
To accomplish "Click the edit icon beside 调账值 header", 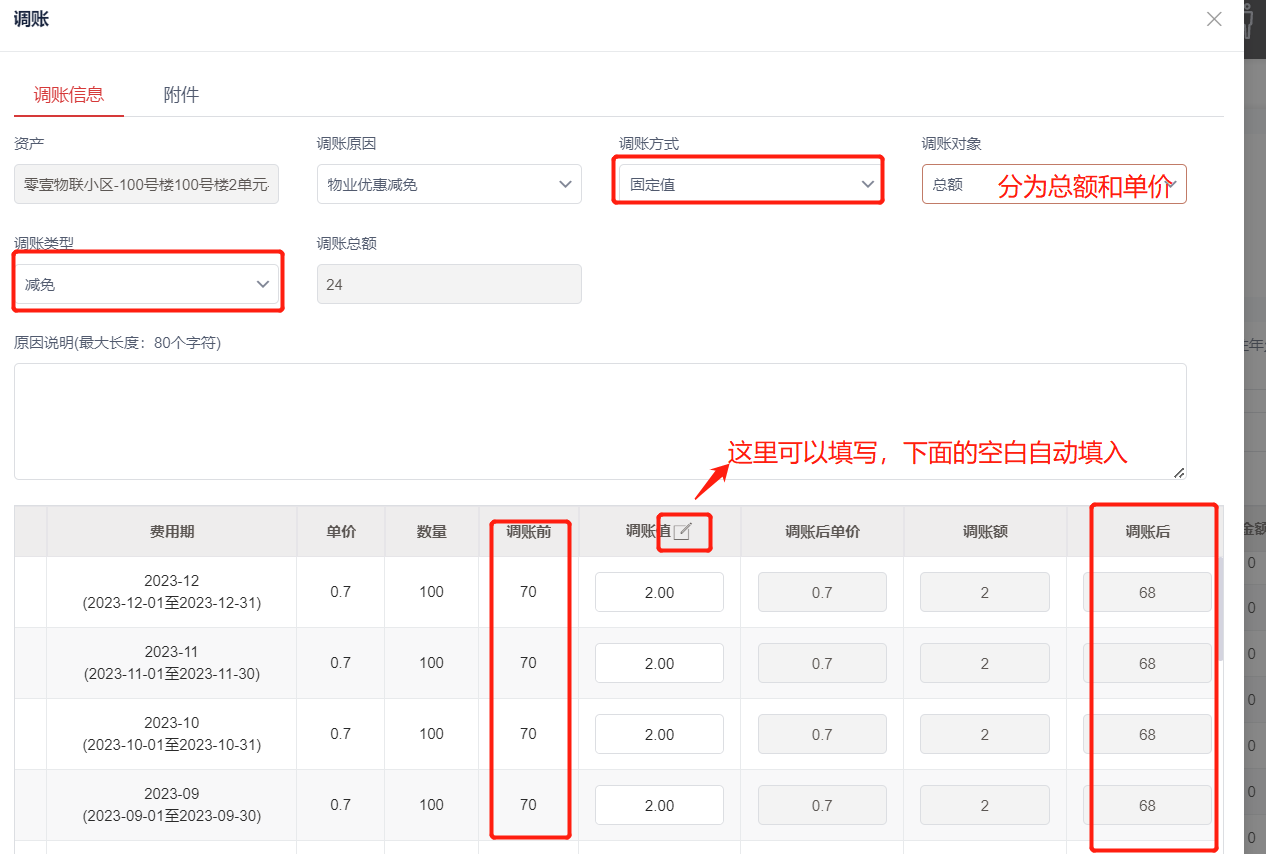I will [x=683, y=532].
